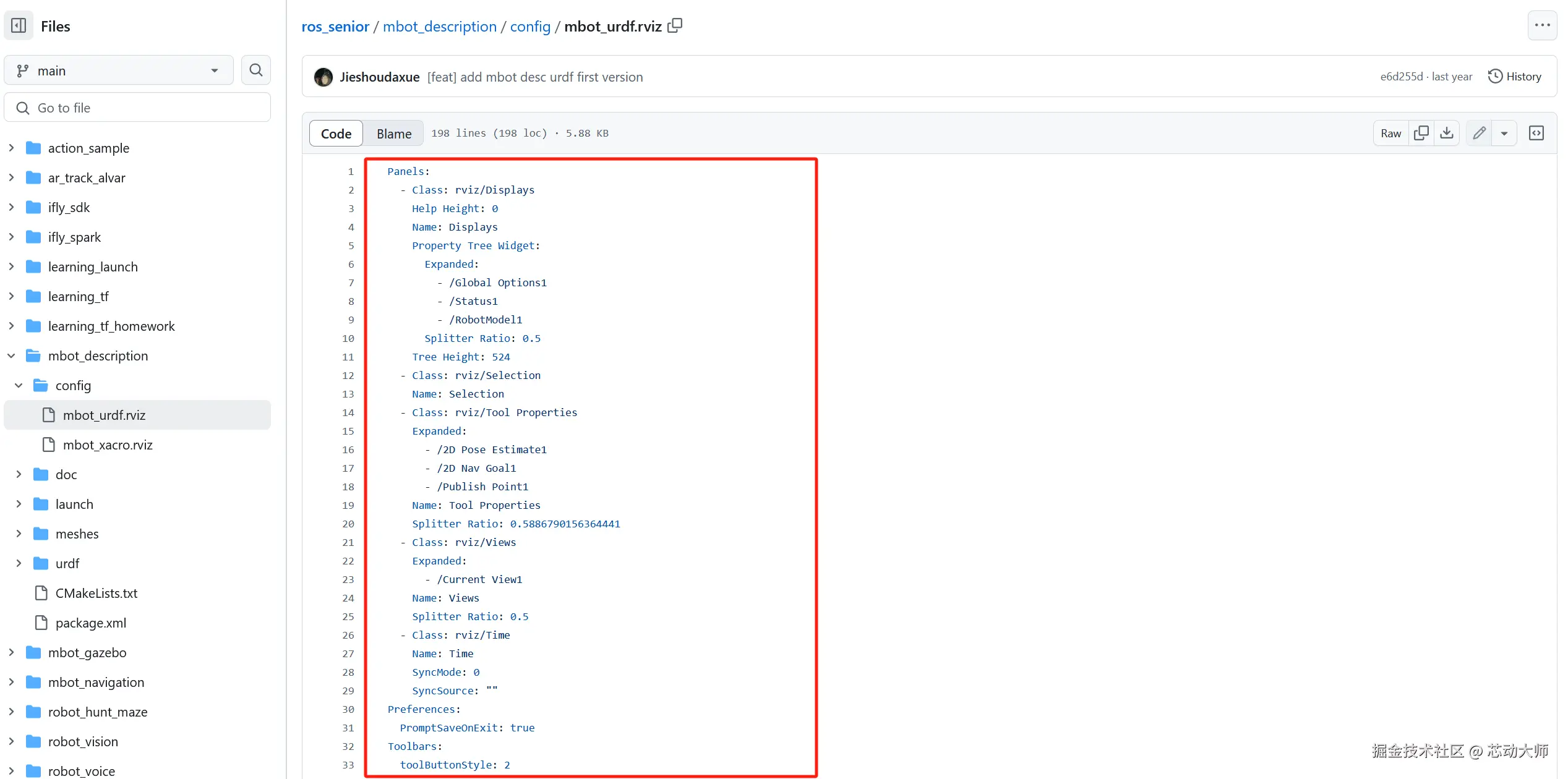Open the main branch dropdown
The height and width of the screenshot is (779, 1568).
click(118, 70)
